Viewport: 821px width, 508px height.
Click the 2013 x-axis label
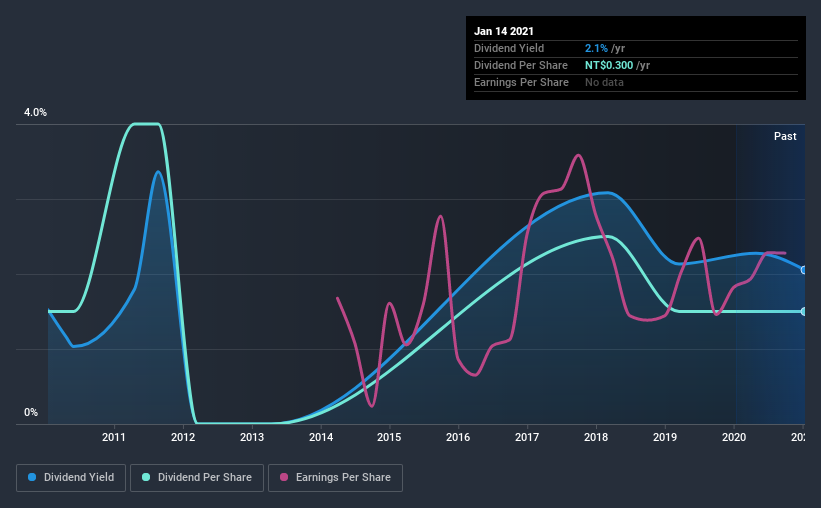click(x=252, y=437)
